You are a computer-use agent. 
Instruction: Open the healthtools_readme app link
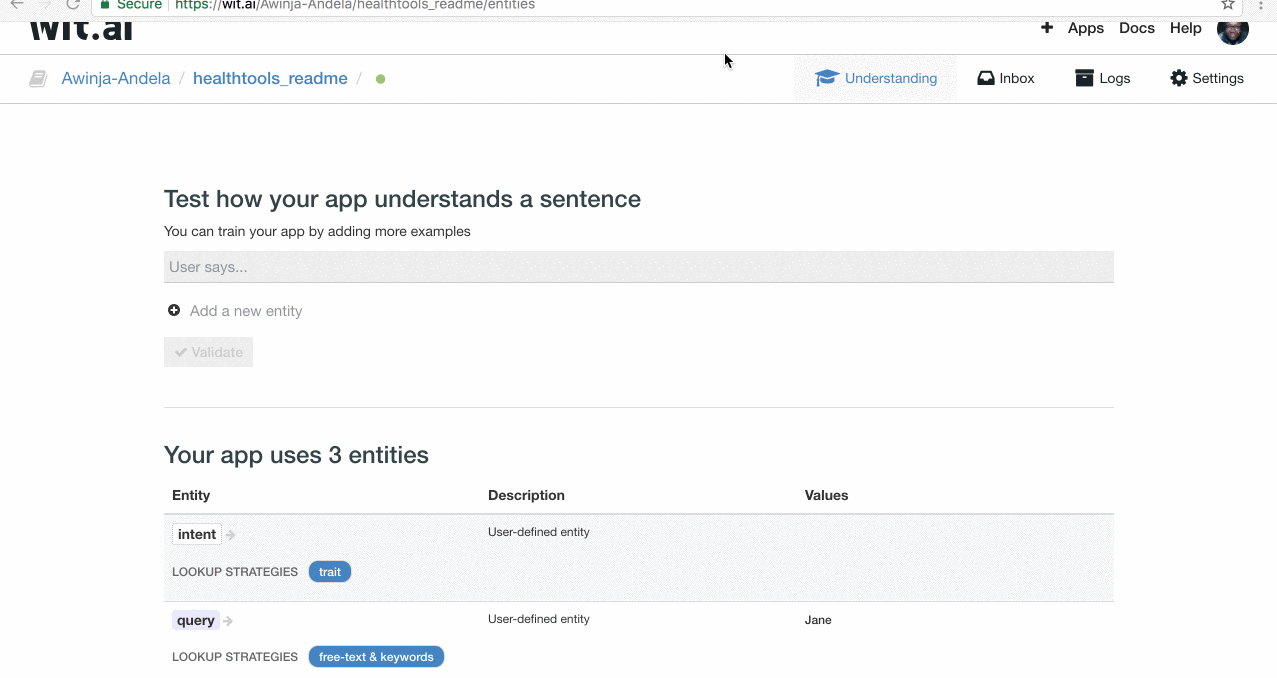click(270, 79)
